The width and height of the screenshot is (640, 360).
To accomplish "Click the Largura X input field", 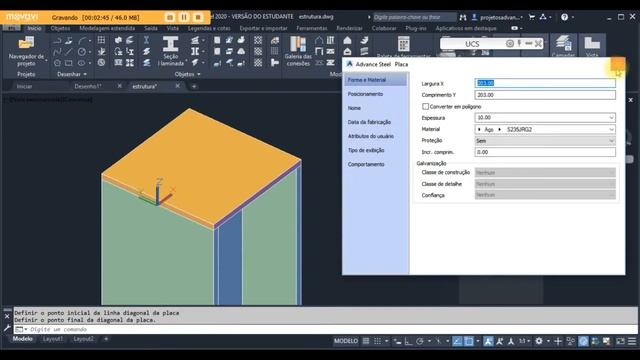I will [x=545, y=83].
